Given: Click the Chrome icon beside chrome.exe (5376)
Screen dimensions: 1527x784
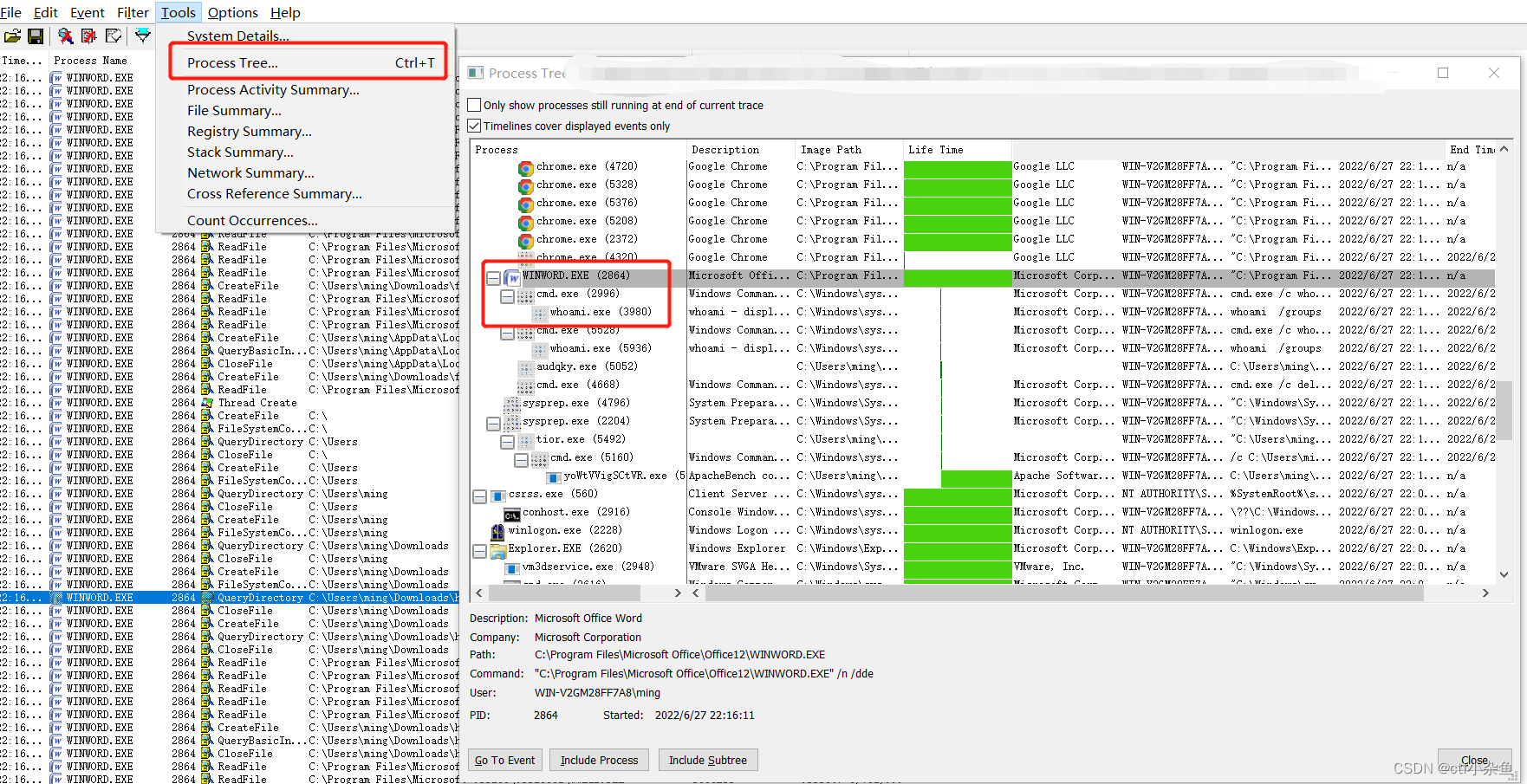Looking at the screenshot, I should (525, 204).
